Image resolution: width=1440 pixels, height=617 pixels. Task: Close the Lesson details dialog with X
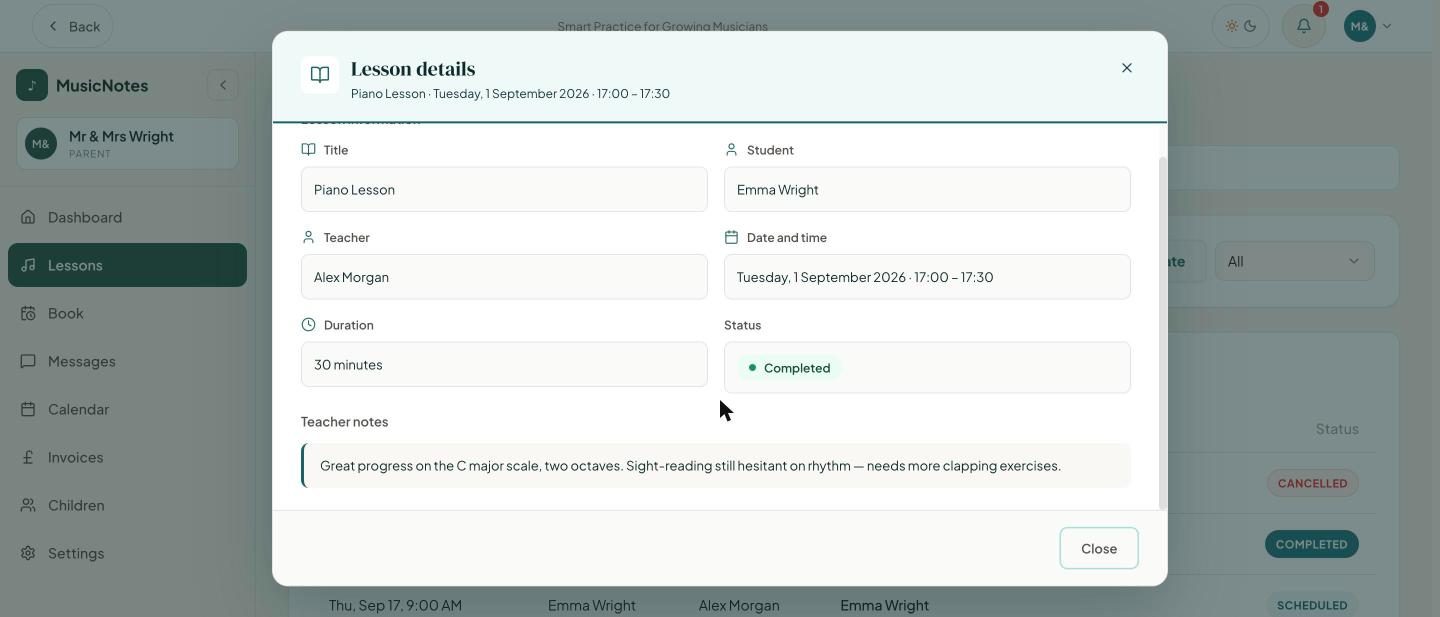tap(1127, 68)
